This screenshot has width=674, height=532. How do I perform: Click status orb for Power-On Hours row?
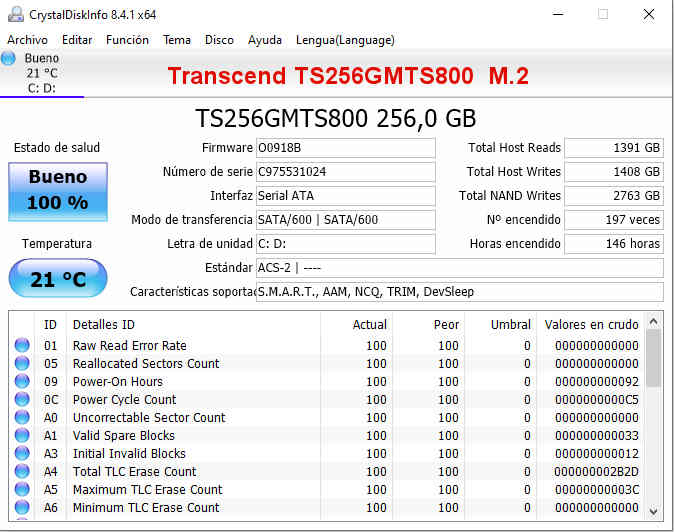point(22,381)
